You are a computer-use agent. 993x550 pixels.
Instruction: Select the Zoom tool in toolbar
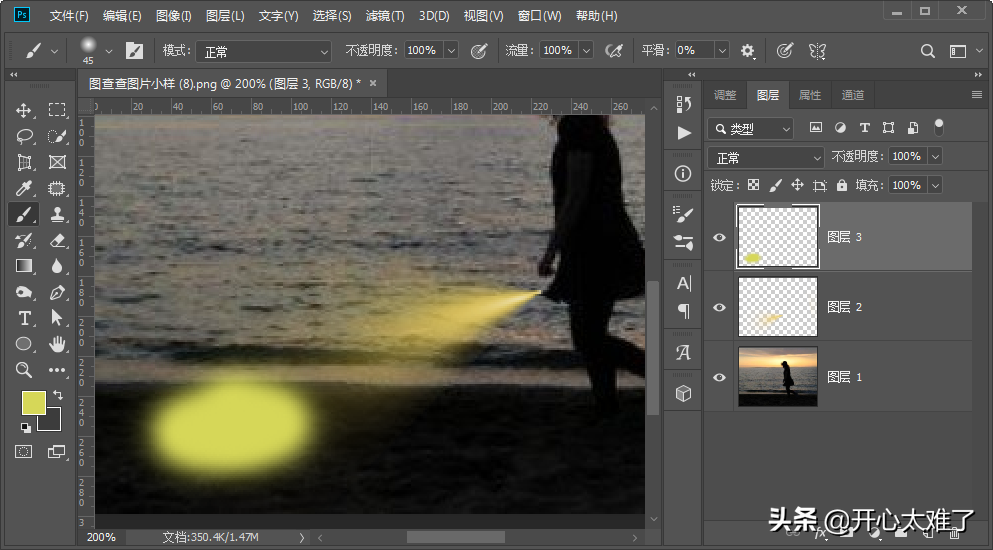tap(24, 370)
